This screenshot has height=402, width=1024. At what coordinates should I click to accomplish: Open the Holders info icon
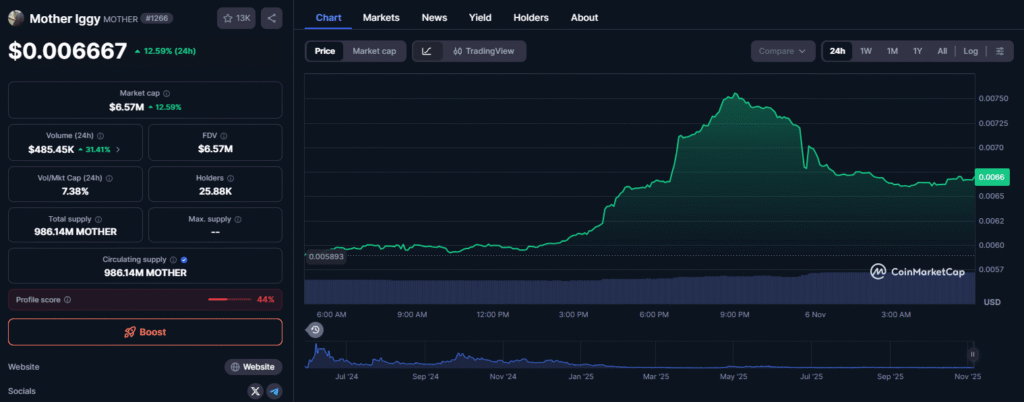[231, 178]
